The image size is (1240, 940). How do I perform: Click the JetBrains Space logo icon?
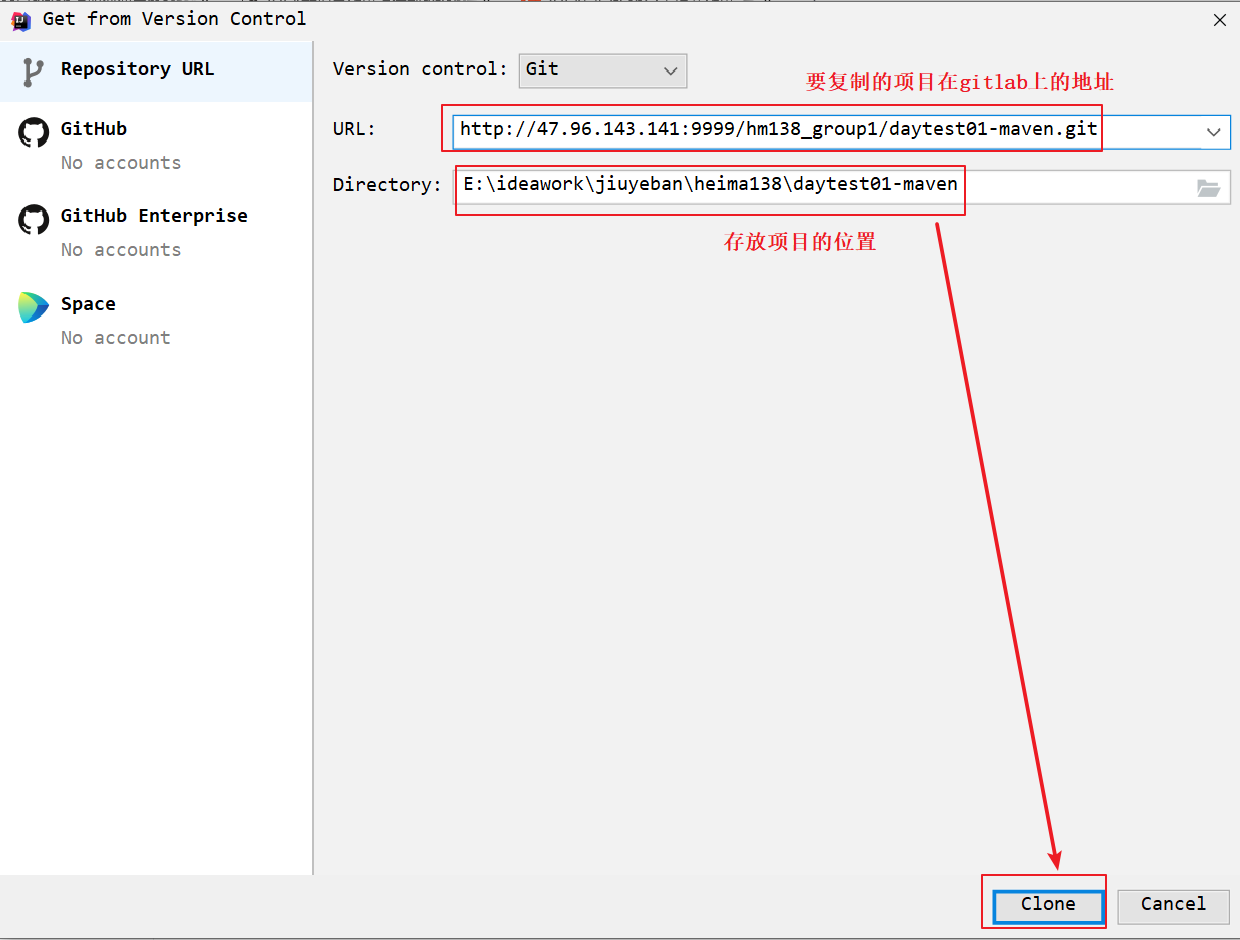[33, 307]
